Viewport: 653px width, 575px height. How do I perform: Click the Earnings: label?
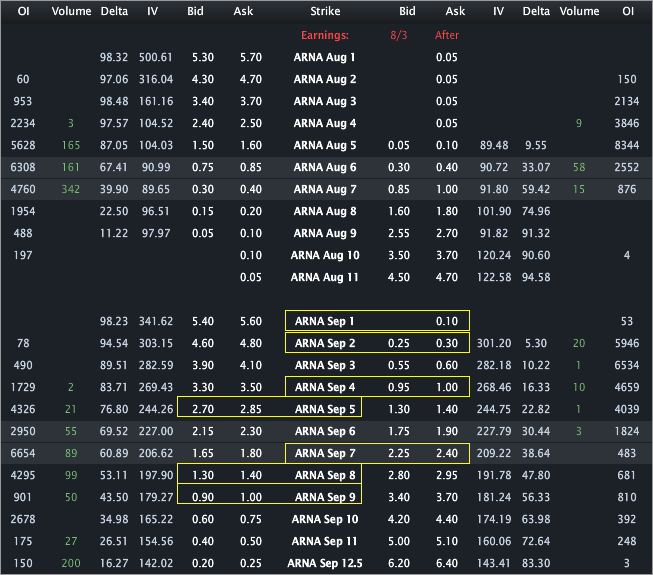(325, 35)
